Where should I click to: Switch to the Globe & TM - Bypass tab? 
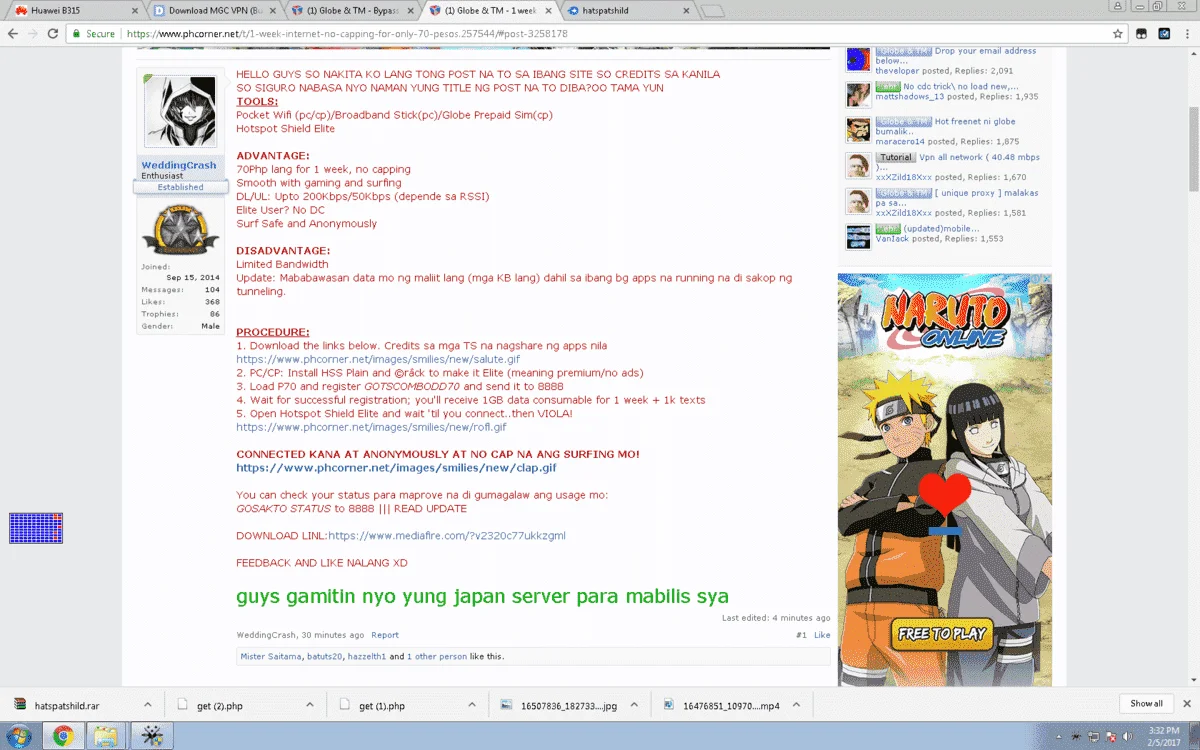350,10
